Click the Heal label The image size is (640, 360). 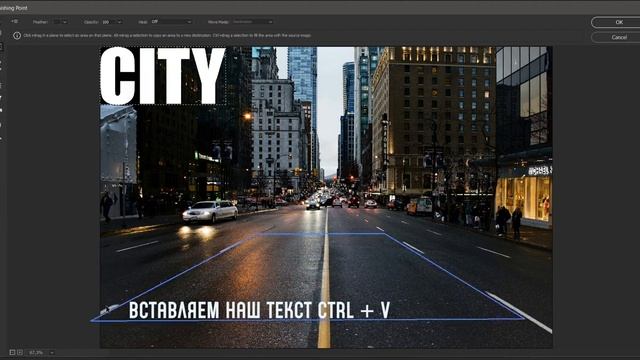coord(143,22)
